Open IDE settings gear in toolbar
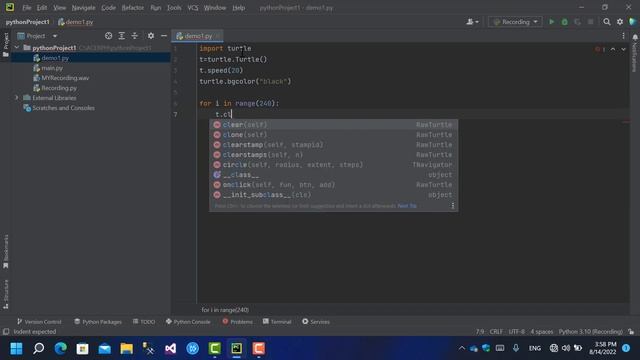The height and width of the screenshot is (360, 640). click(620, 22)
